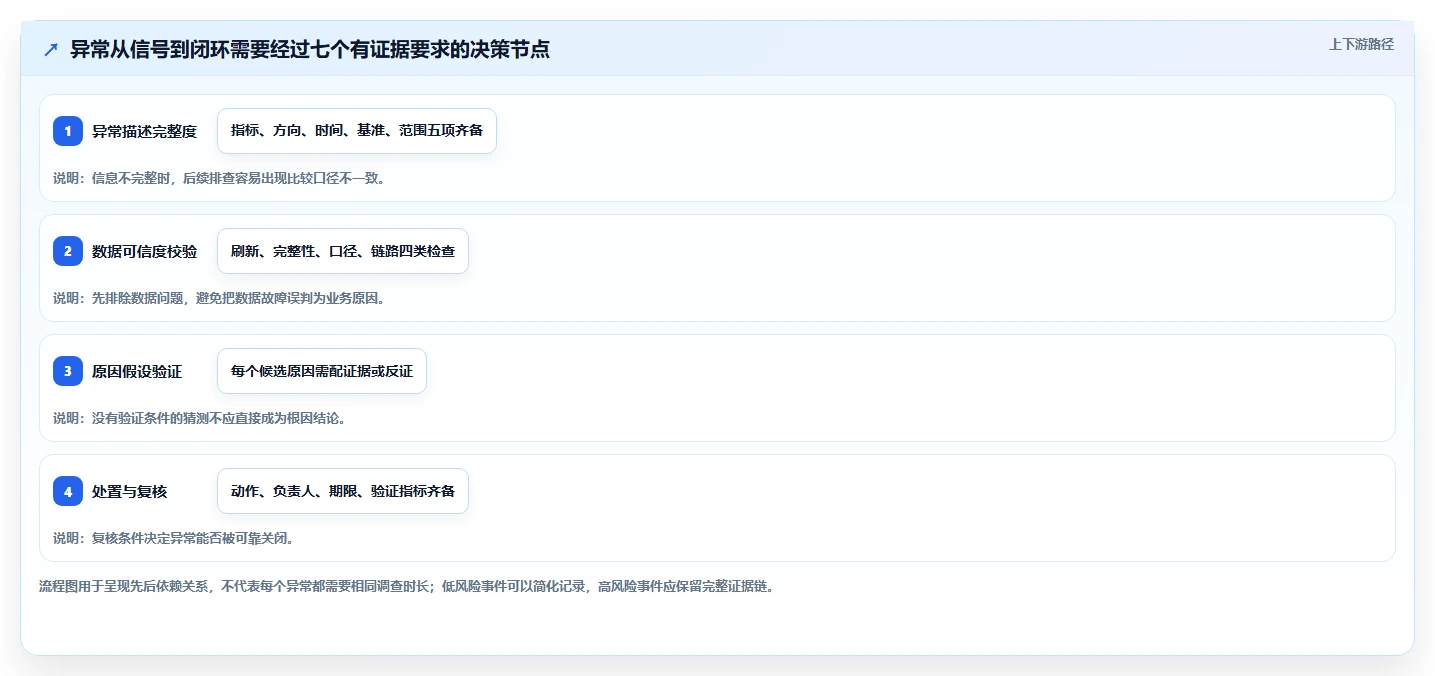The height and width of the screenshot is (676, 1435).
Task: Click the header title 异常从信号到闭环
Action: point(310,50)
